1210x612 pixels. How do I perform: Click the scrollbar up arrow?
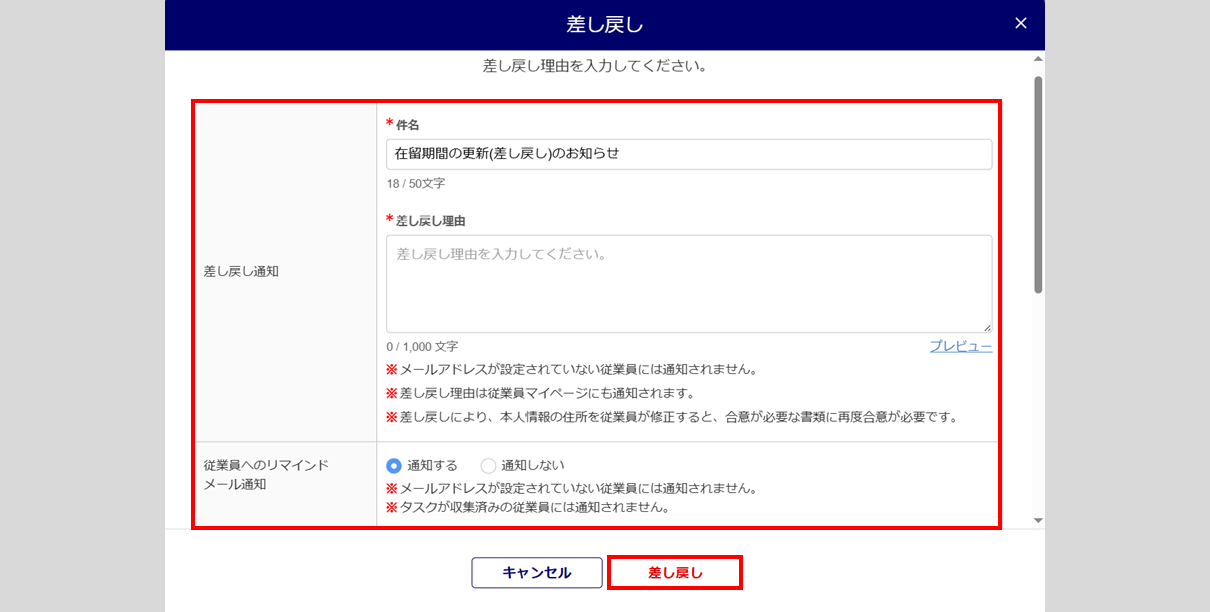(1038, 59)
